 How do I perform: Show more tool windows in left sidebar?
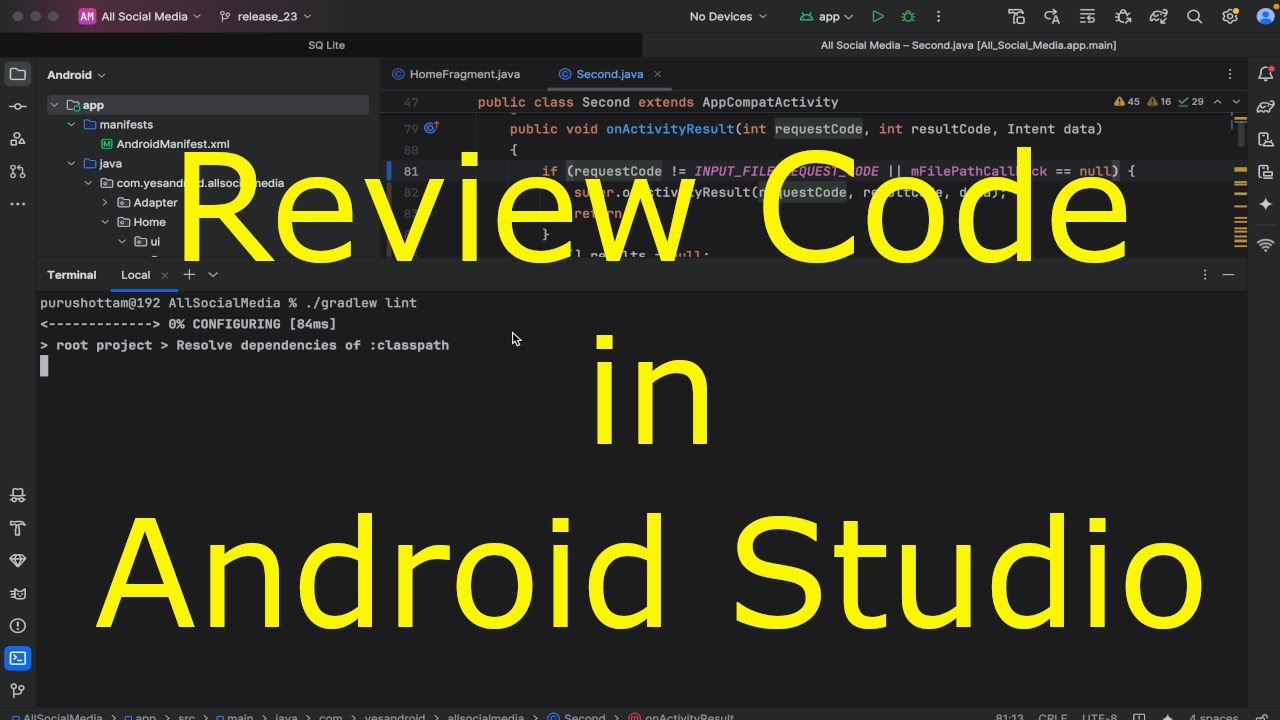[x=17, y=203]
